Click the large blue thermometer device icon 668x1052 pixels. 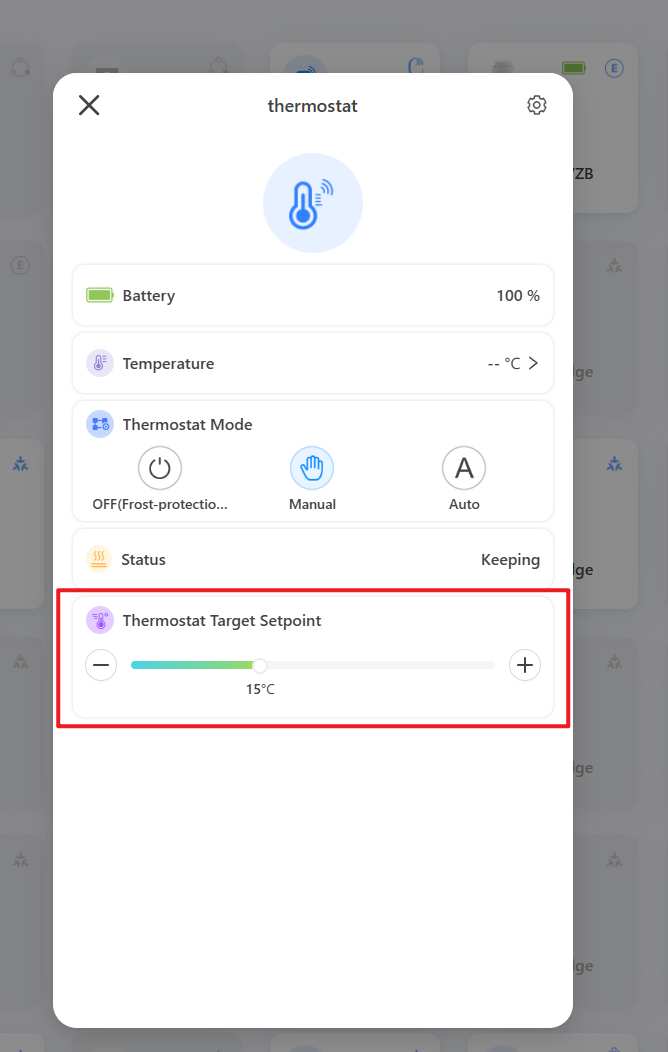click(x=313, y=203)
